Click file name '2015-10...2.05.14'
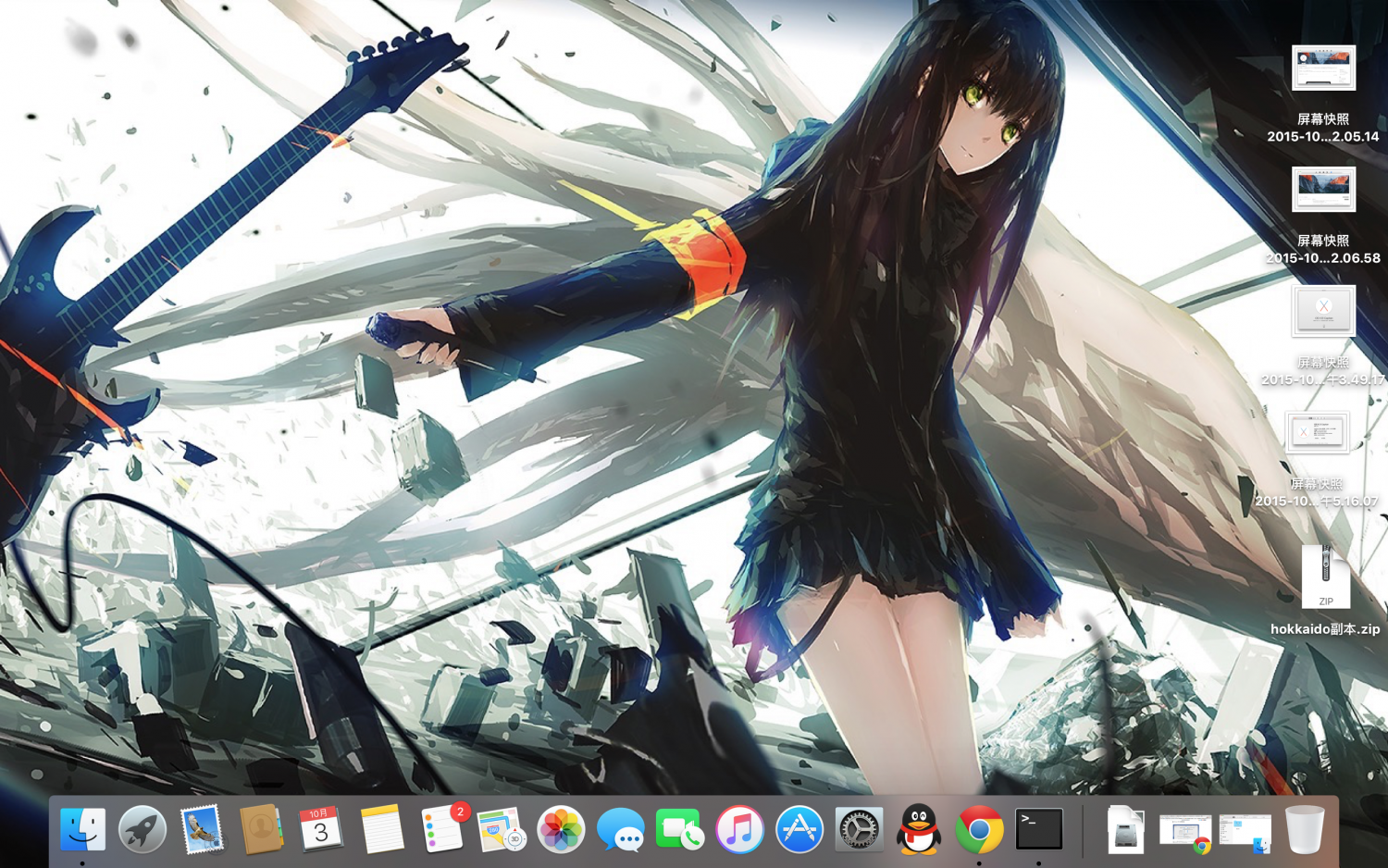The image size is (1388, 868). pos(1323,136)
